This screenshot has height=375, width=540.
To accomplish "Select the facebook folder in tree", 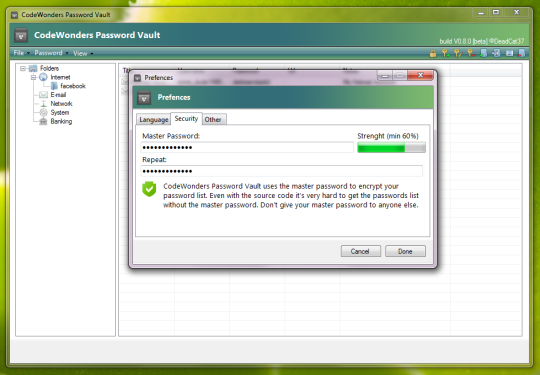I will (x=73, y=86).
